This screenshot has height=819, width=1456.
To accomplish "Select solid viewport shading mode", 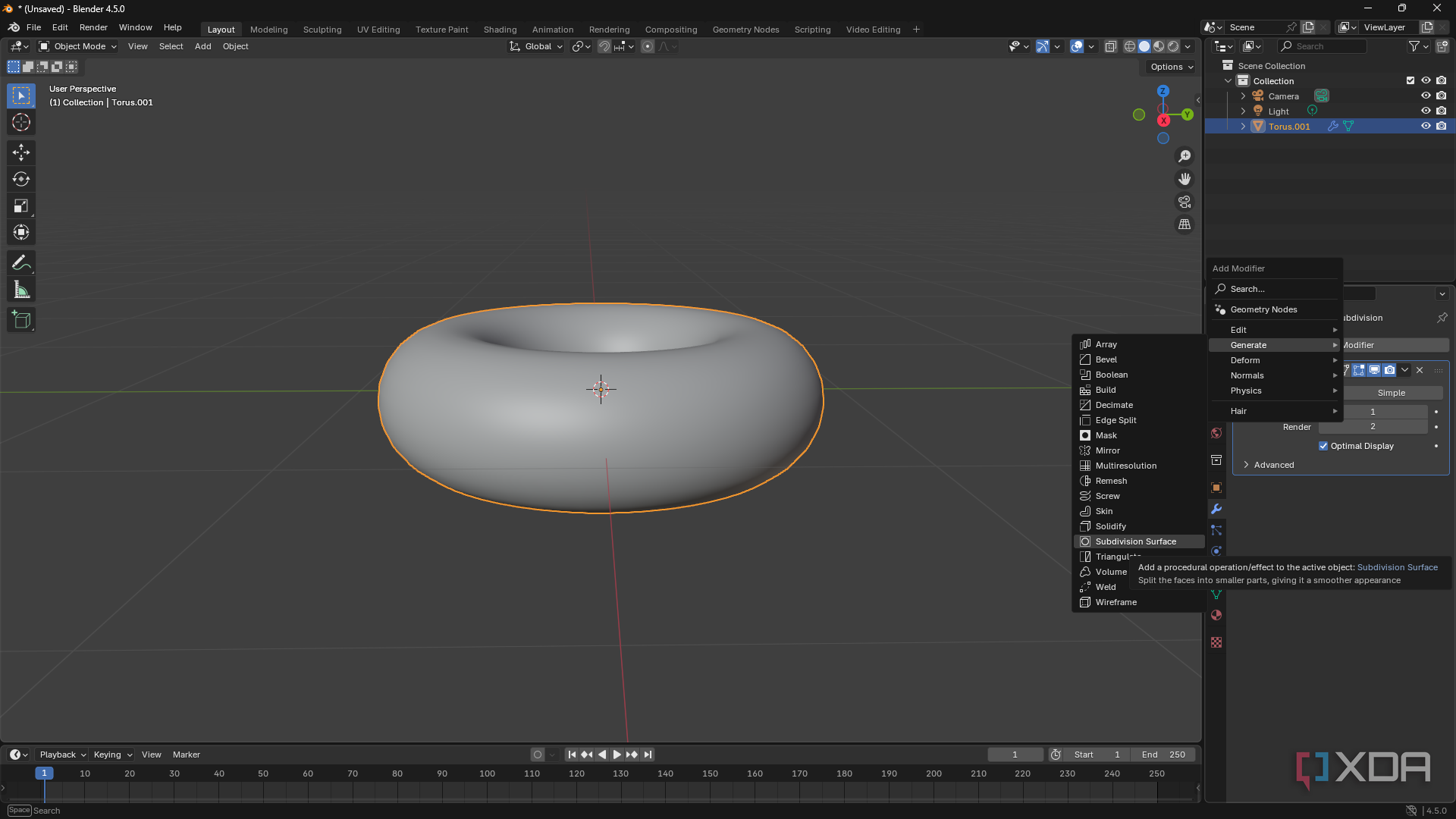I will pyautogui.click(x=1144, y=46).
